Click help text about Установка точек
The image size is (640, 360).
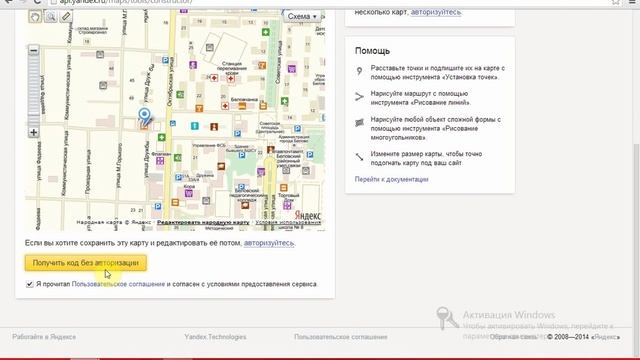point(438,73)
